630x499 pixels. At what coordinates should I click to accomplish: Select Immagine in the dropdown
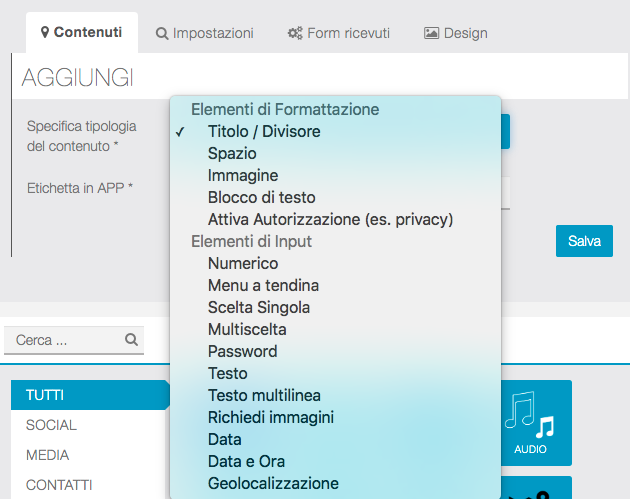(x=243, y=175)
